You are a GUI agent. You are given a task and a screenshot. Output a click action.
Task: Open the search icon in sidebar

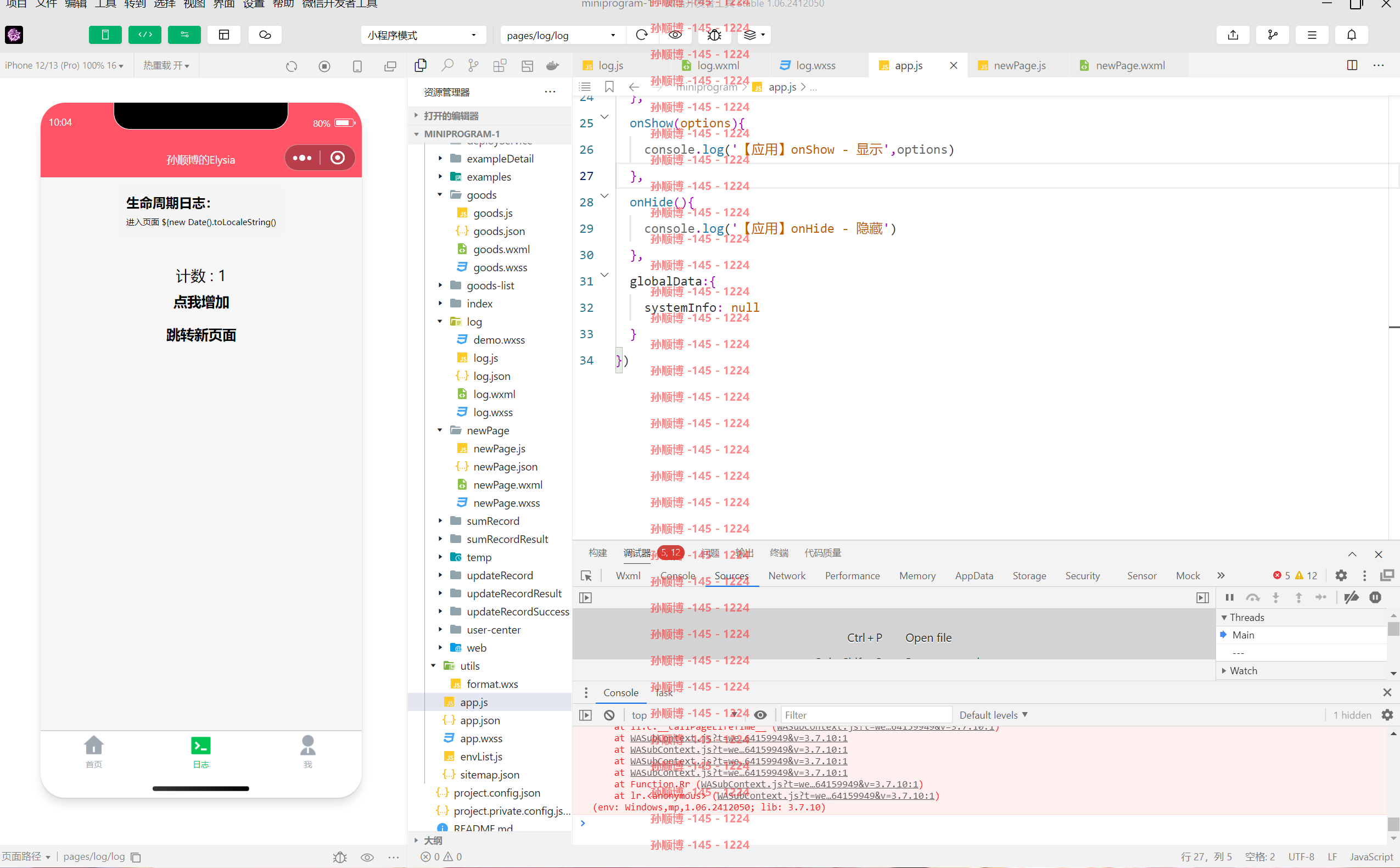point(446,65)
